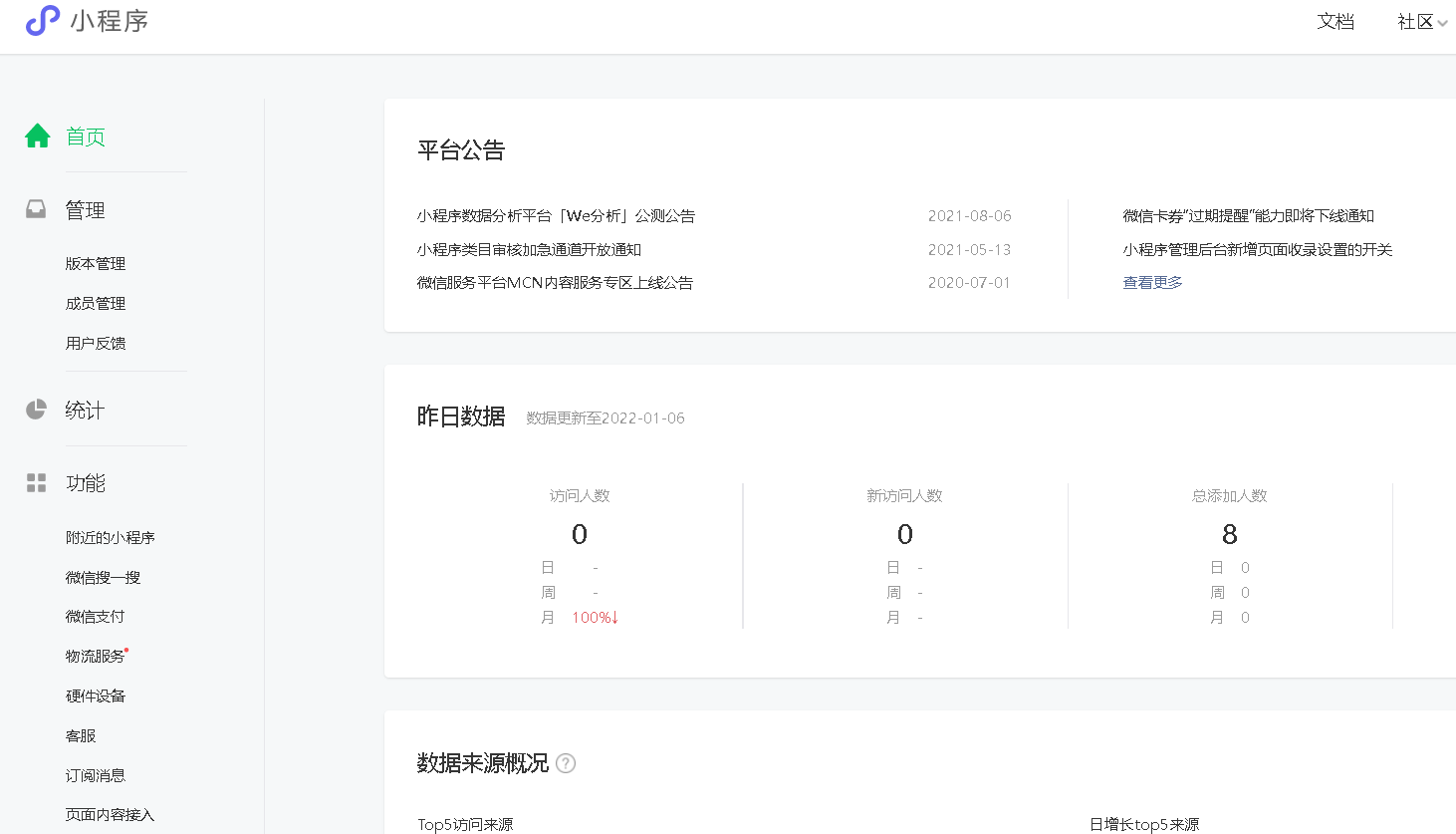The image size is (1456, 834).
Task: Click date 2021-05-13
Action: click(970, 249)
